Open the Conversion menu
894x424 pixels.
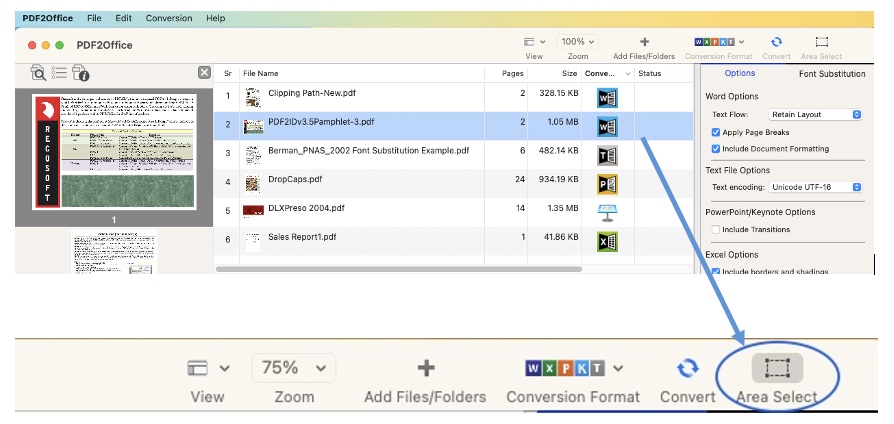(169, 18)
